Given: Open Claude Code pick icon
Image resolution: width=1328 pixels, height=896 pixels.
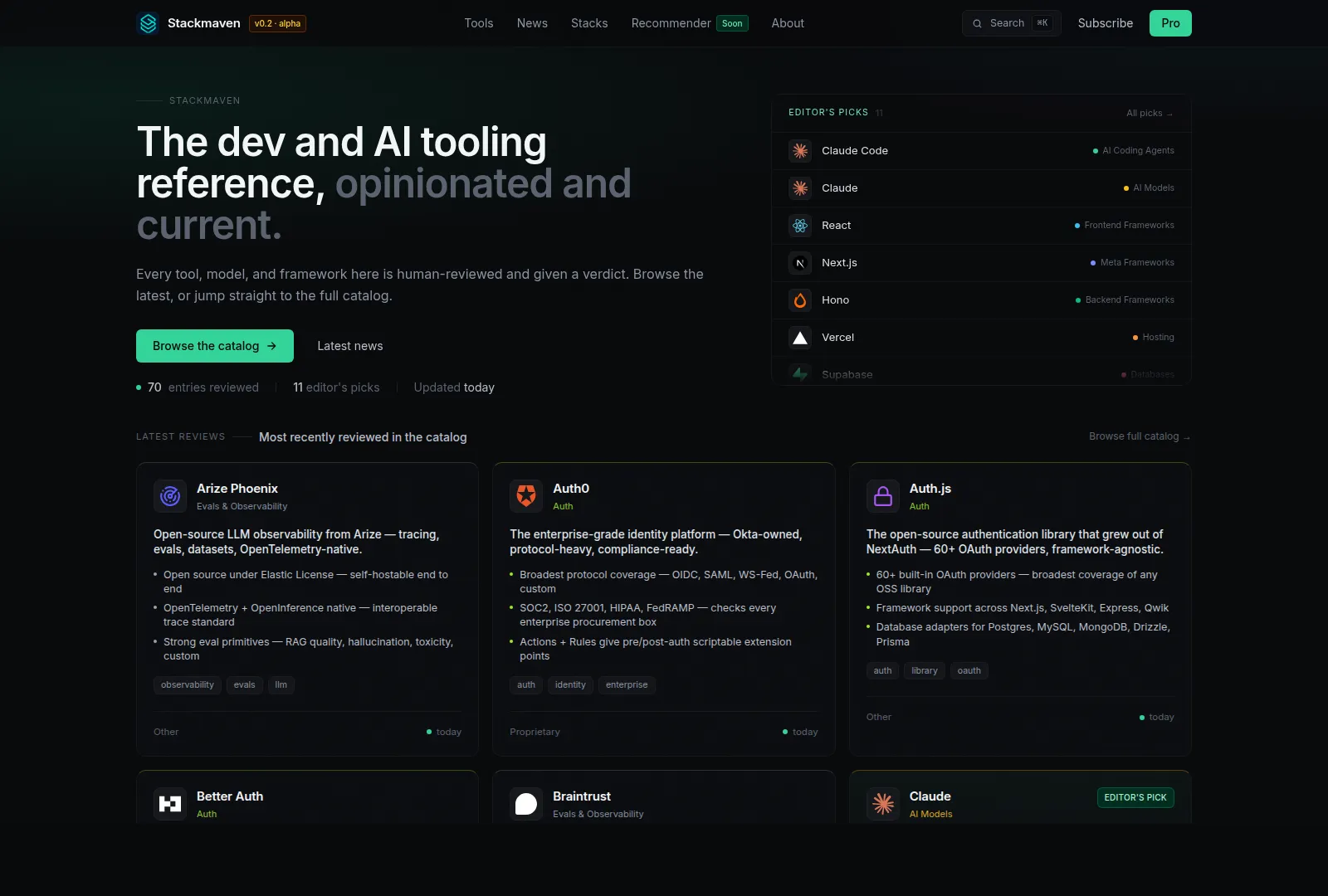Looking at the screenshot, I should [800, 151].
